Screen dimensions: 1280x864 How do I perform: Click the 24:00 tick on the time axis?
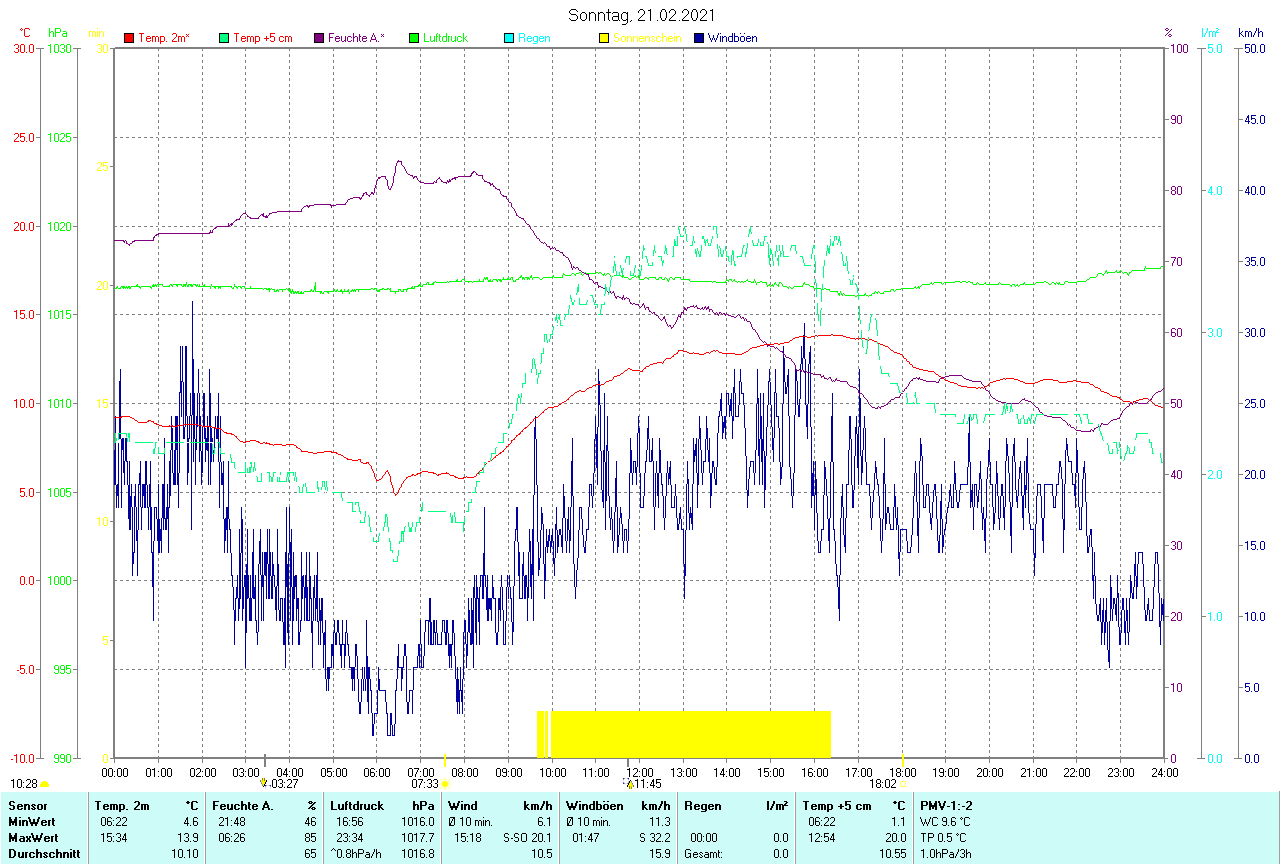(1164, 772)
